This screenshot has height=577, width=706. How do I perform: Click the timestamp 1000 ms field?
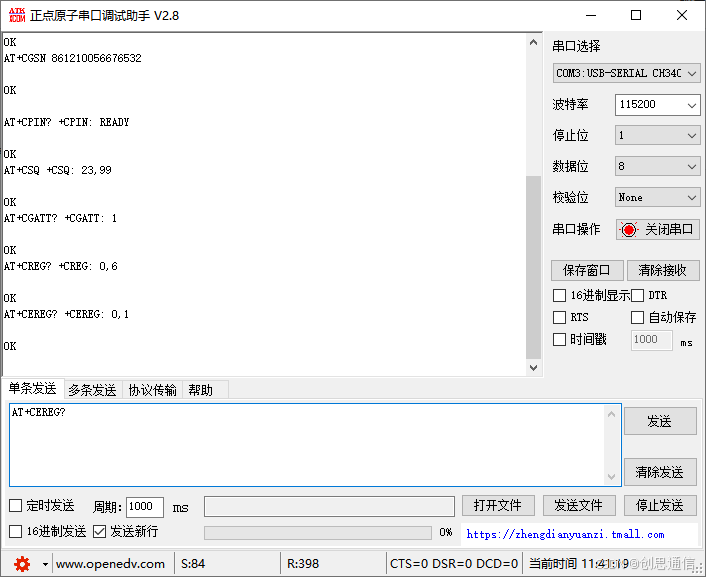point(652,340)
